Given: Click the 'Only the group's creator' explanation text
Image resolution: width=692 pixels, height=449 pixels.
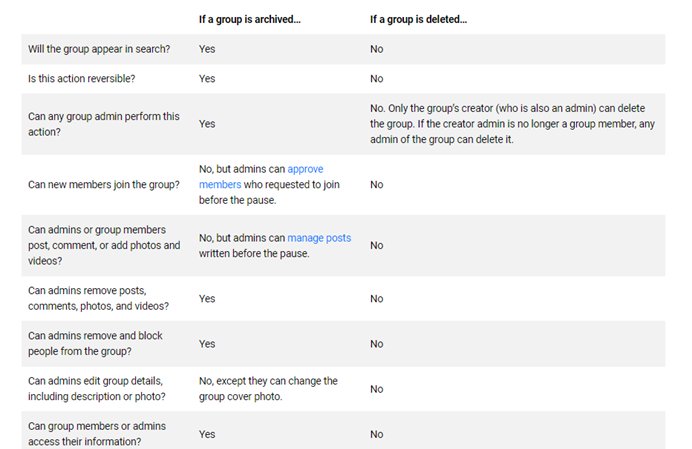Looking at the screenshot, I should click(512, 124).
